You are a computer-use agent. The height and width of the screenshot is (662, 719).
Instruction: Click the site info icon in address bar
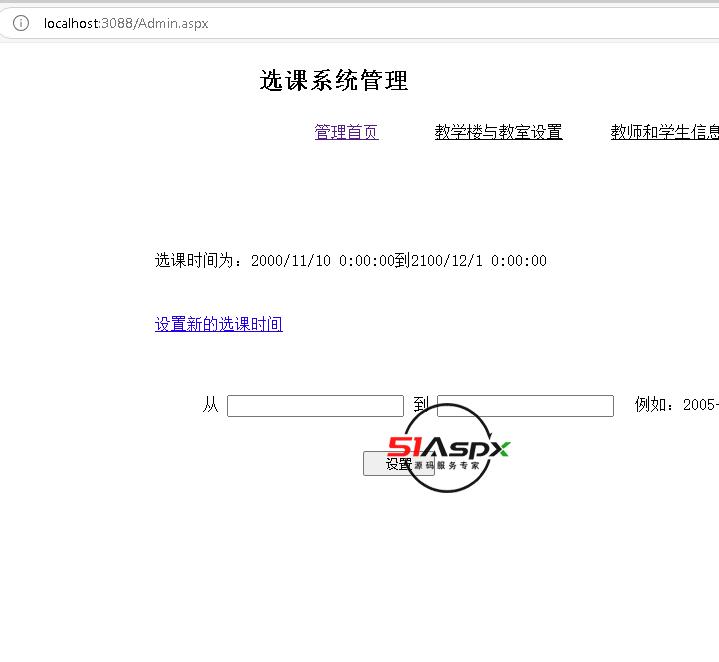coord(21,23)
